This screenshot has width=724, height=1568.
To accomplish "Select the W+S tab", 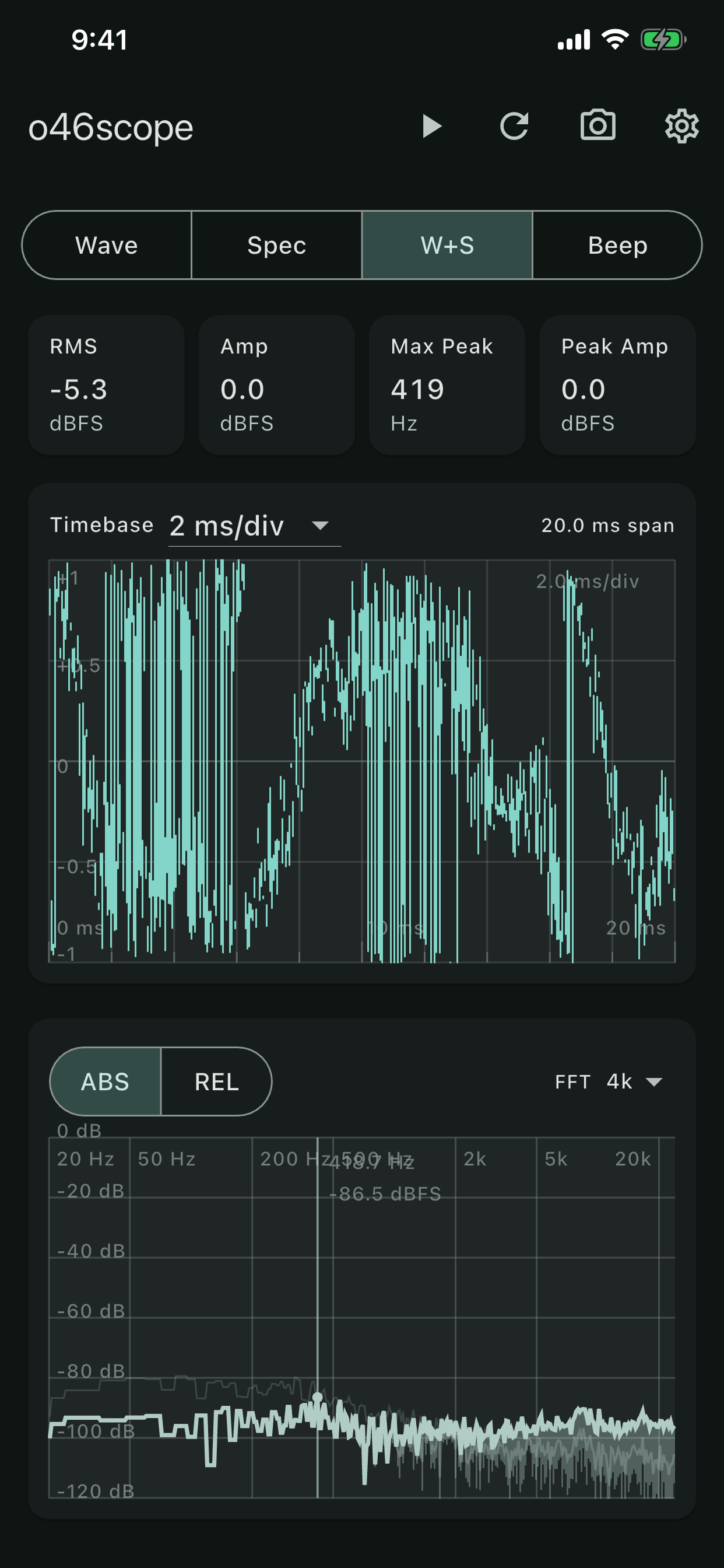I will tap(447, 246).
